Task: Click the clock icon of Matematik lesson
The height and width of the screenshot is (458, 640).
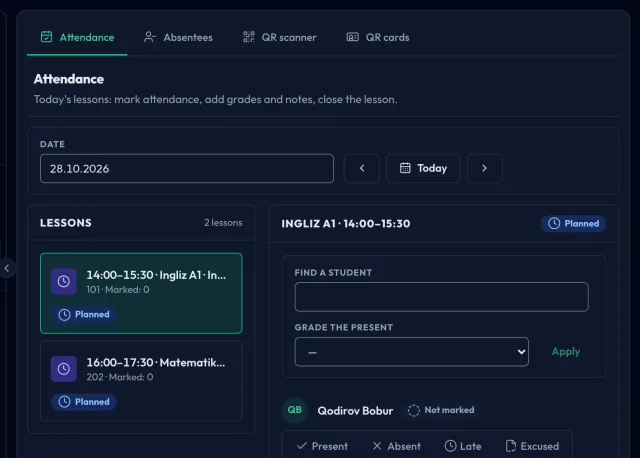Action: coord(64,369)
